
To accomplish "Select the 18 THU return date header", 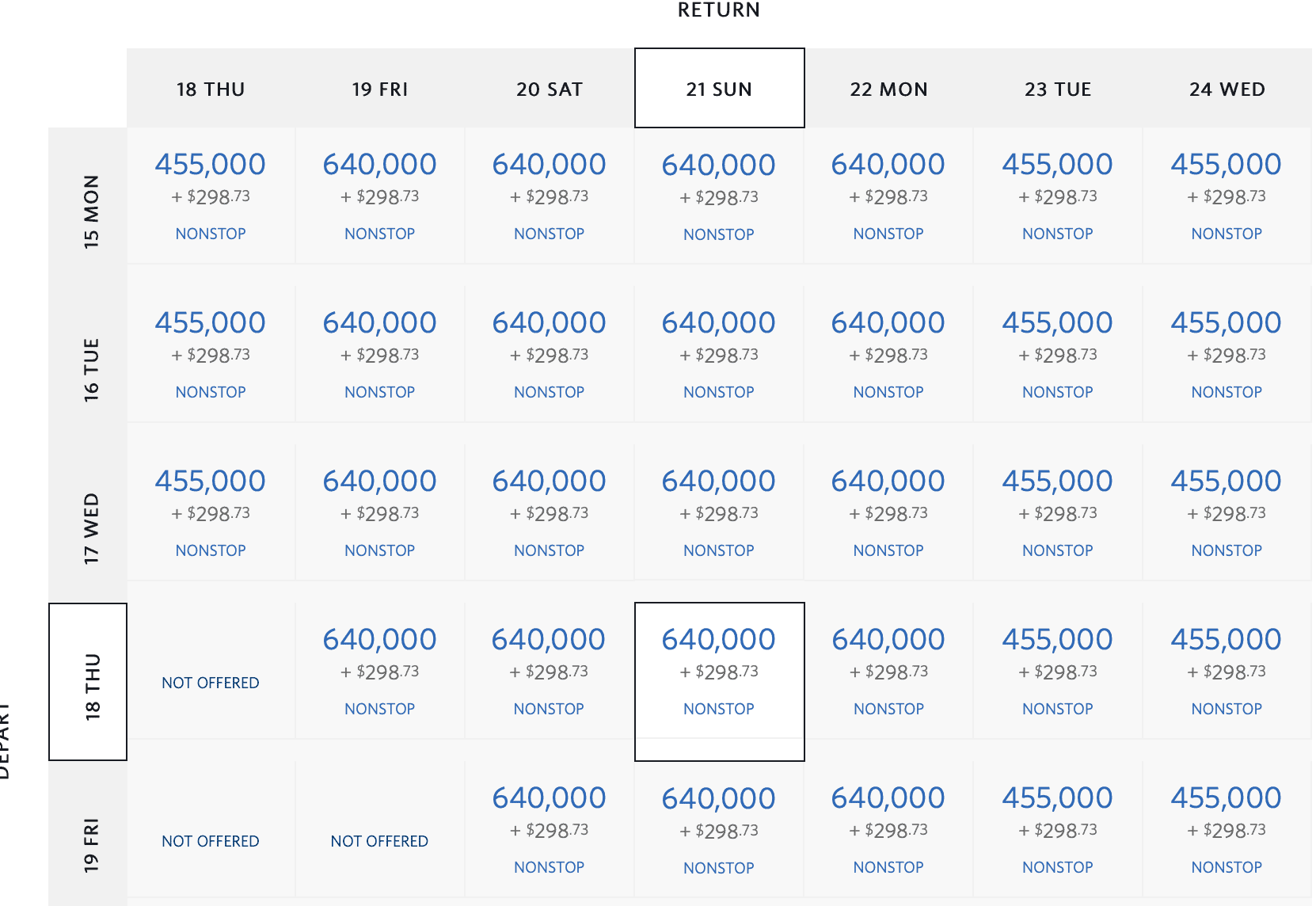I will coord(211,88).
